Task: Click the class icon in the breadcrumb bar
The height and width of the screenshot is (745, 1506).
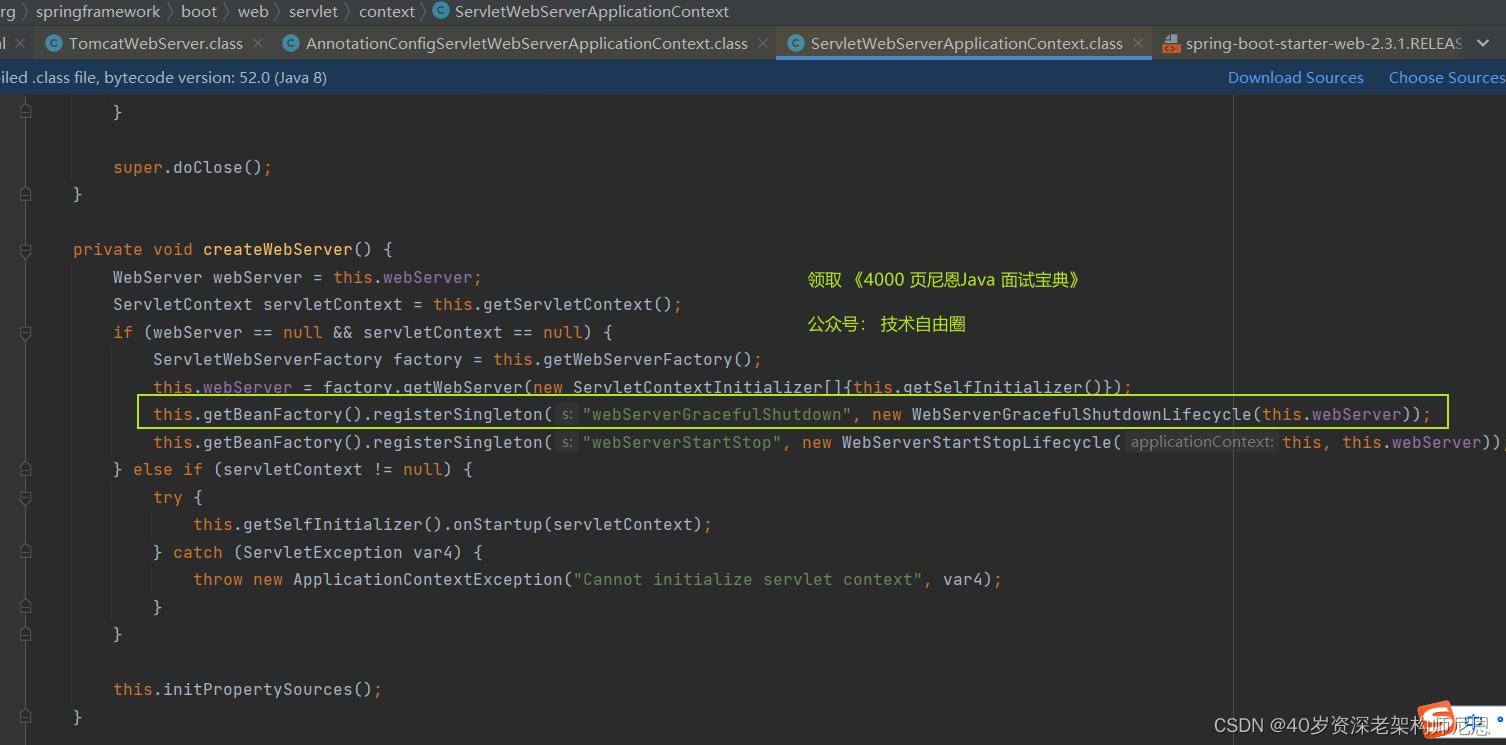Action: (x=441, y=12)
